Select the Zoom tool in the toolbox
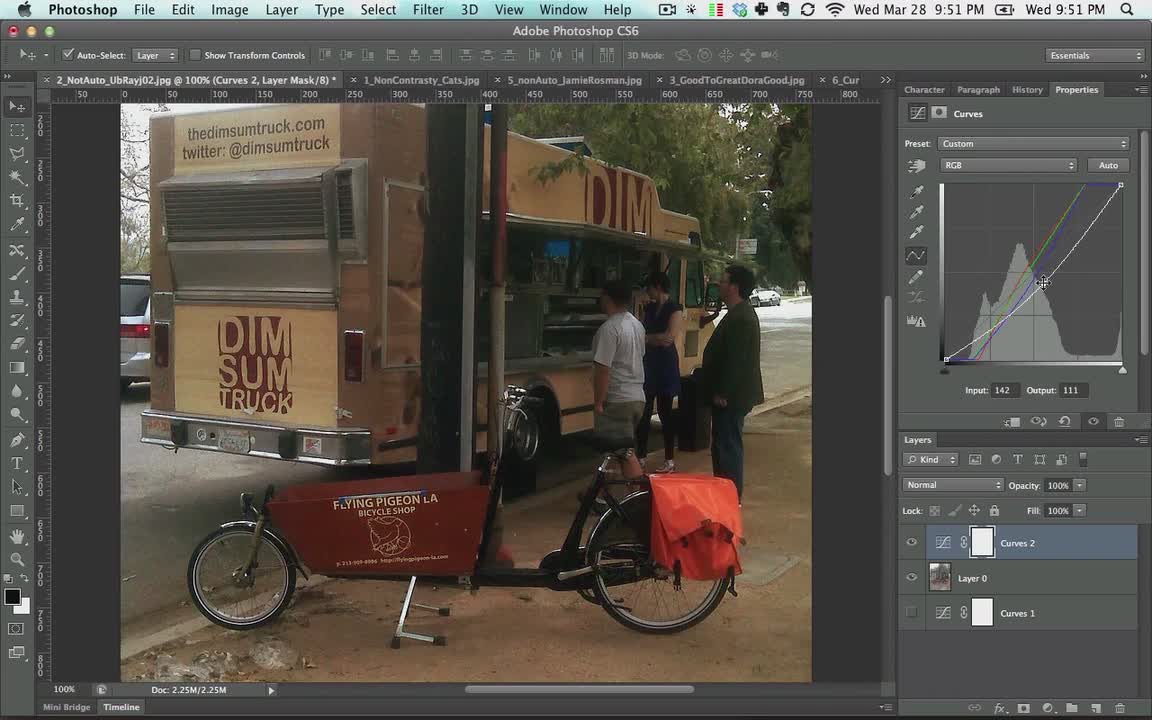 pos(17,560)
